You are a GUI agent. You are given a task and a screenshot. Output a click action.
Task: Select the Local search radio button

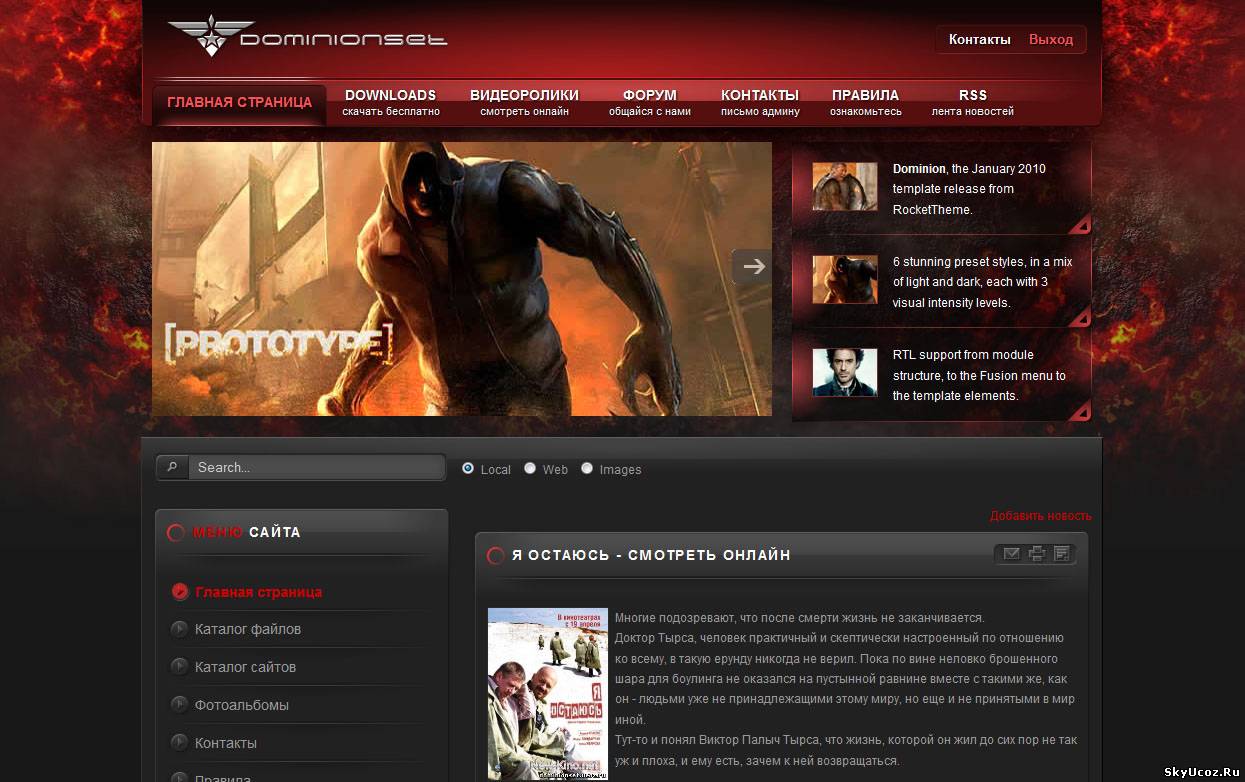coord(468,468)
